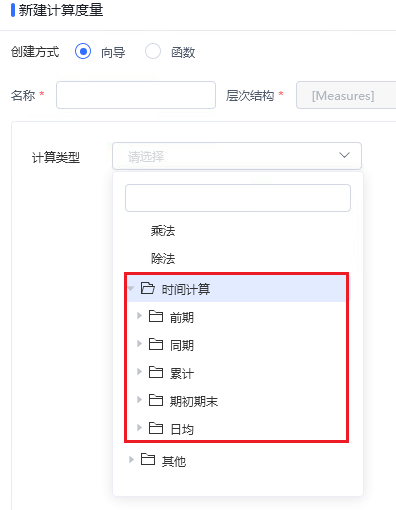Expand the 其他 folder arrow

tap(131, 459)
